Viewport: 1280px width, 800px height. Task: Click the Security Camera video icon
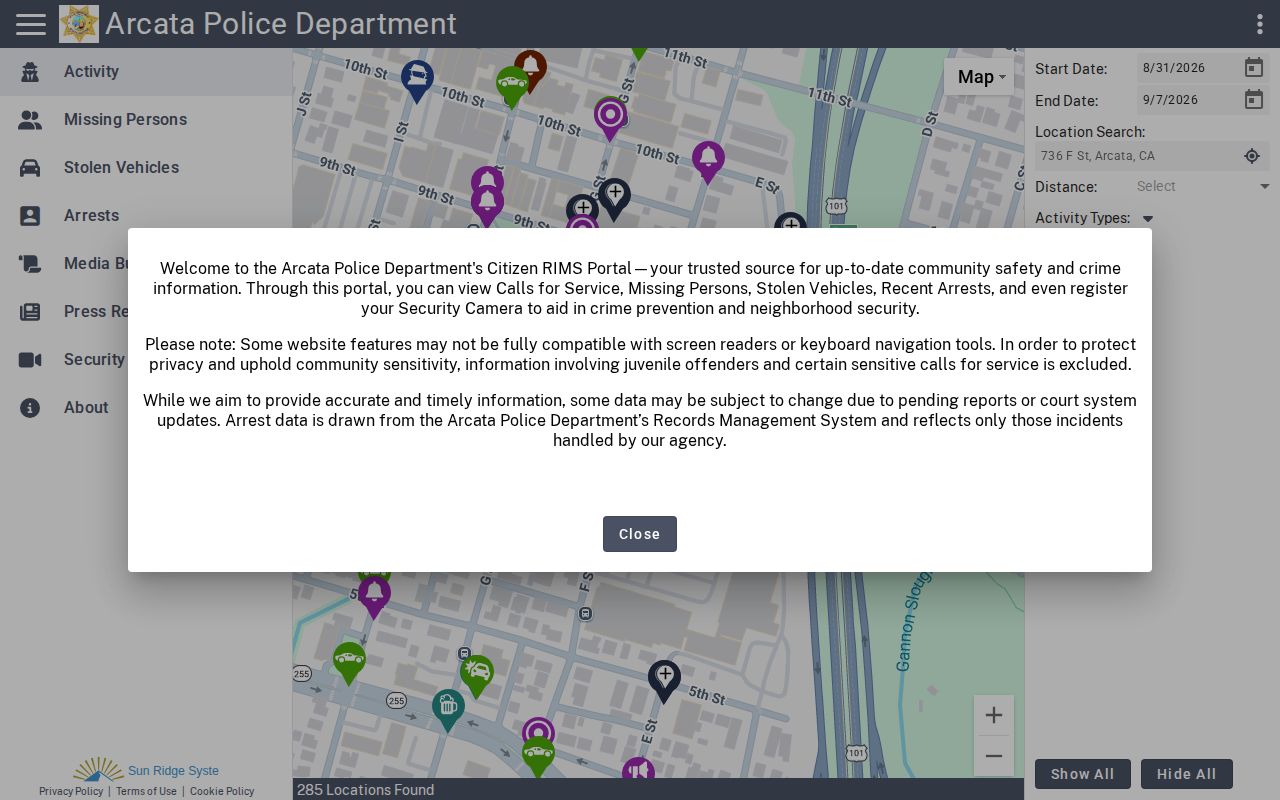(x=30, y=360)
